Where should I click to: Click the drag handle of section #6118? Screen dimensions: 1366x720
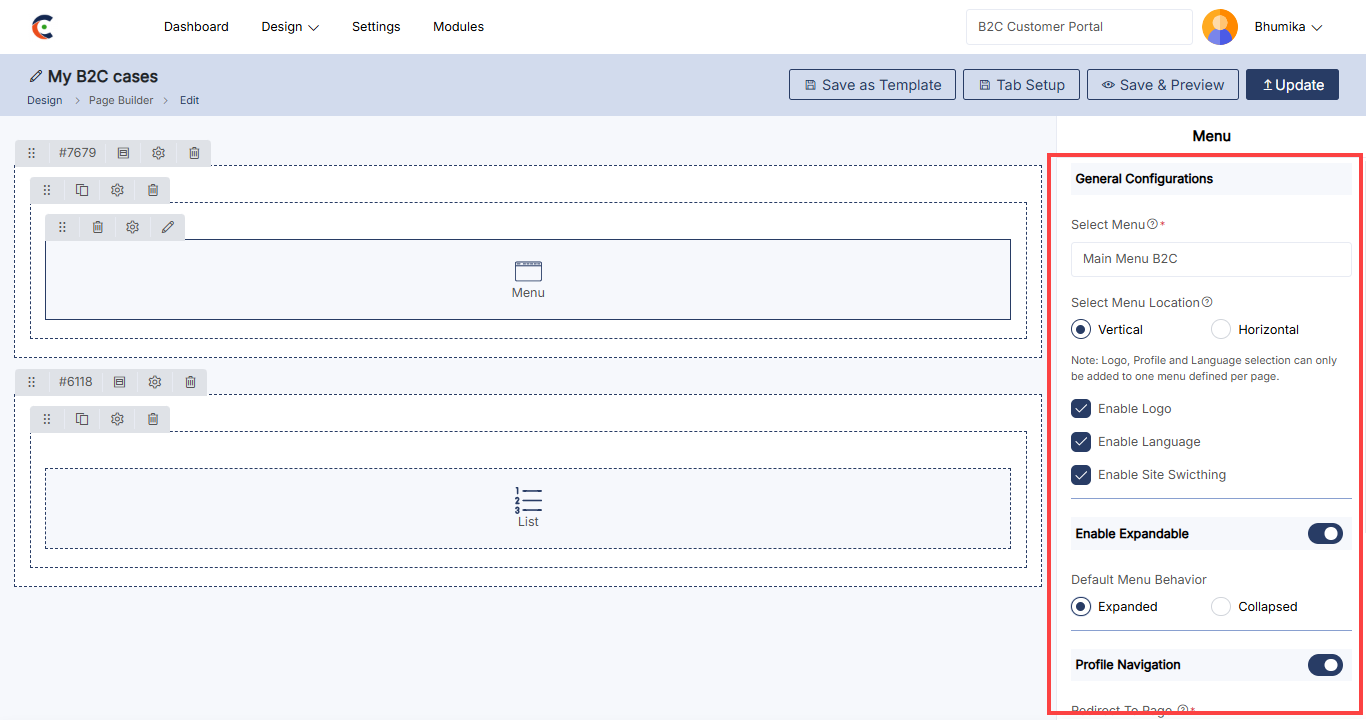(31, 382)
